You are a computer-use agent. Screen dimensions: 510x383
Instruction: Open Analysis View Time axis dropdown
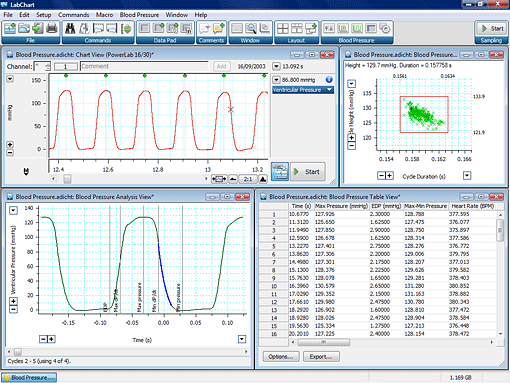(x=242, y=339)
